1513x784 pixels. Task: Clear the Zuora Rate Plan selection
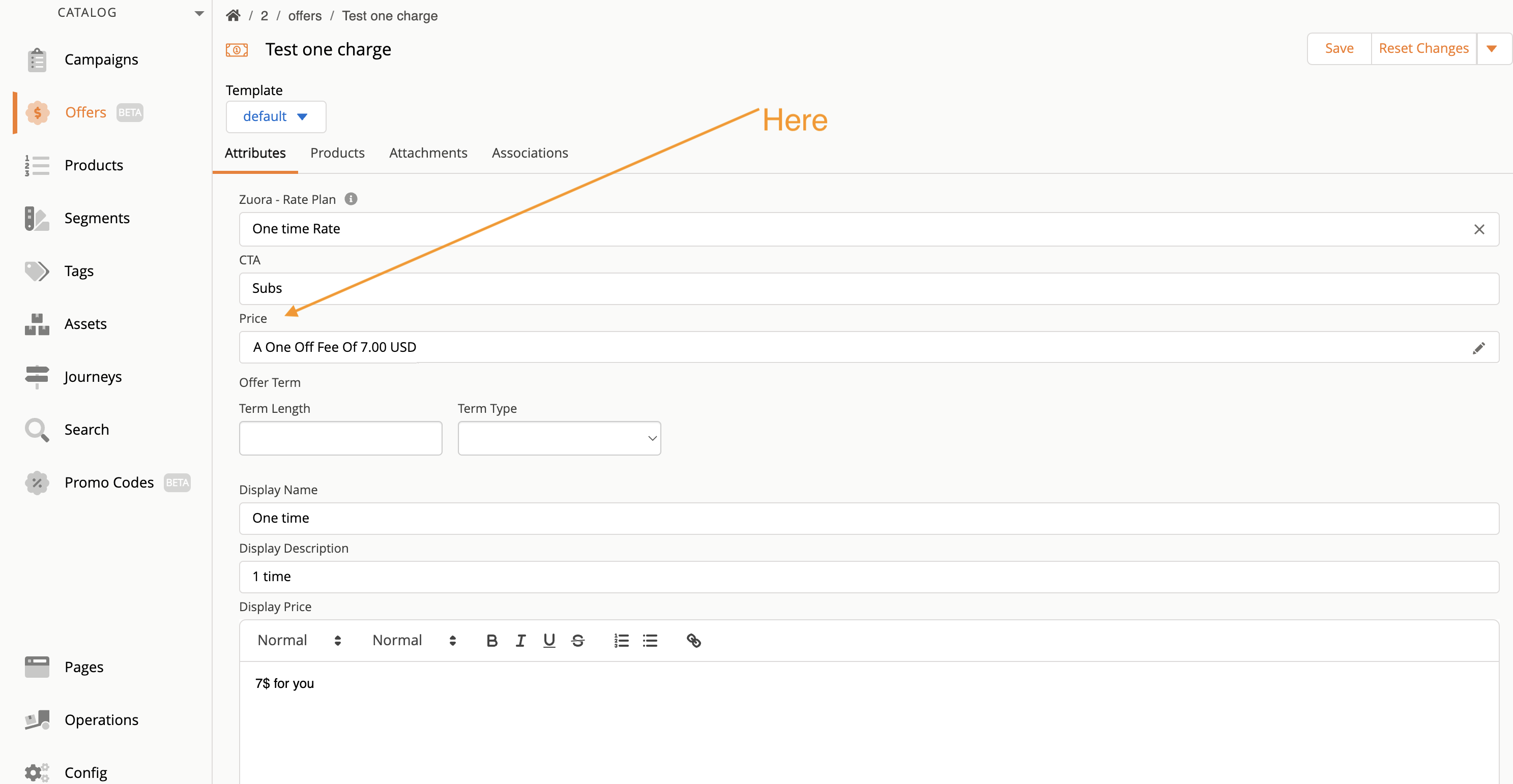coord(1478,229)
